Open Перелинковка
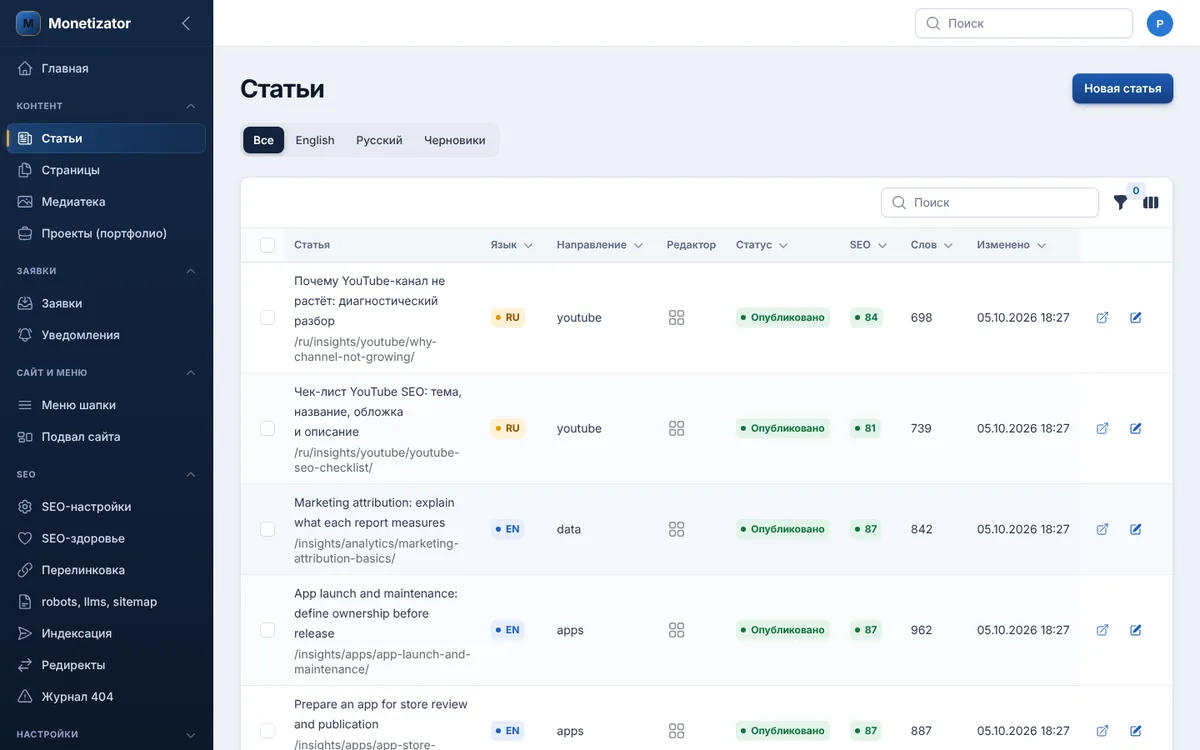This screenshot has height=750, width=1200. click(x=106, y=570)
